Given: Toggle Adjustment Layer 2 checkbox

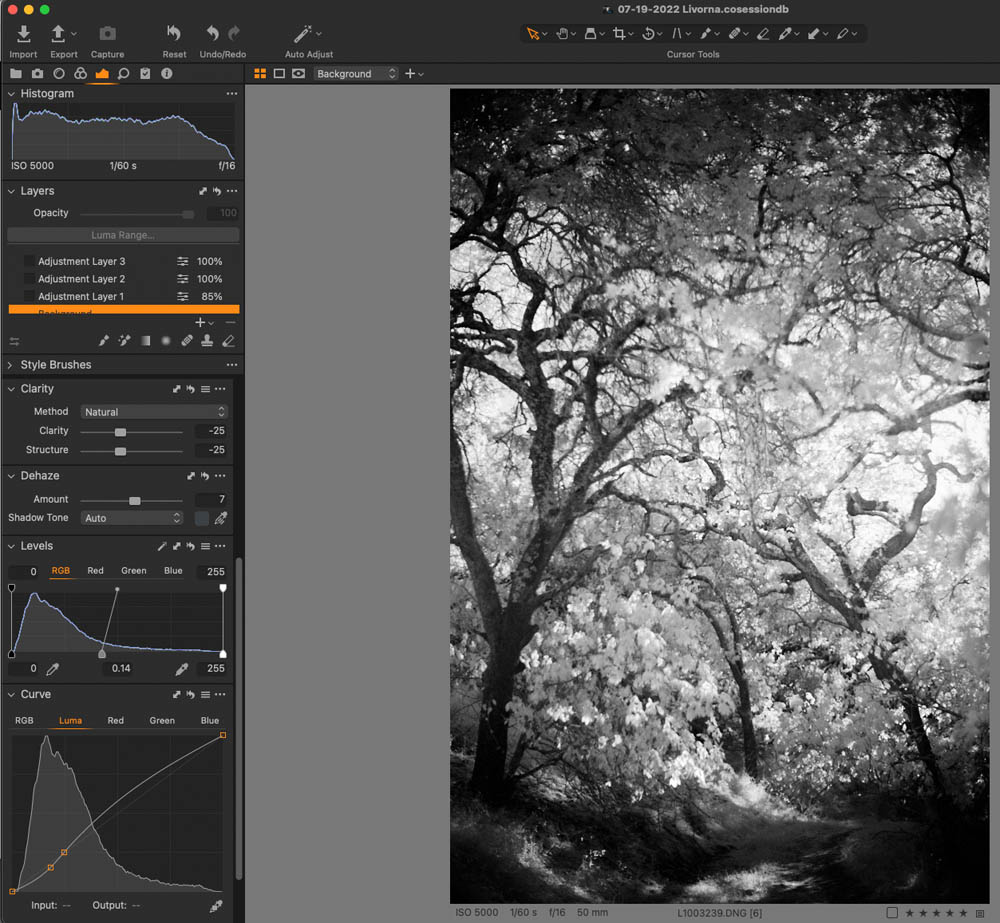Looking at the screenshot, I should point(29,279).
